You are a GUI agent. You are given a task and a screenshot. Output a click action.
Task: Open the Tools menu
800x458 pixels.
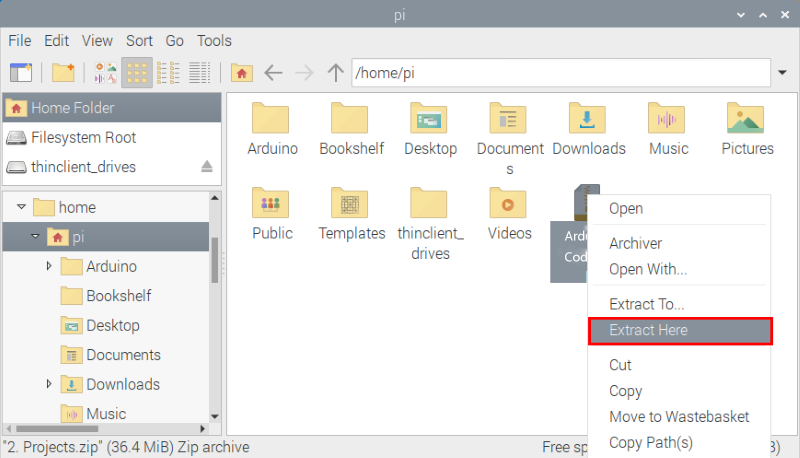pos(214,41)
